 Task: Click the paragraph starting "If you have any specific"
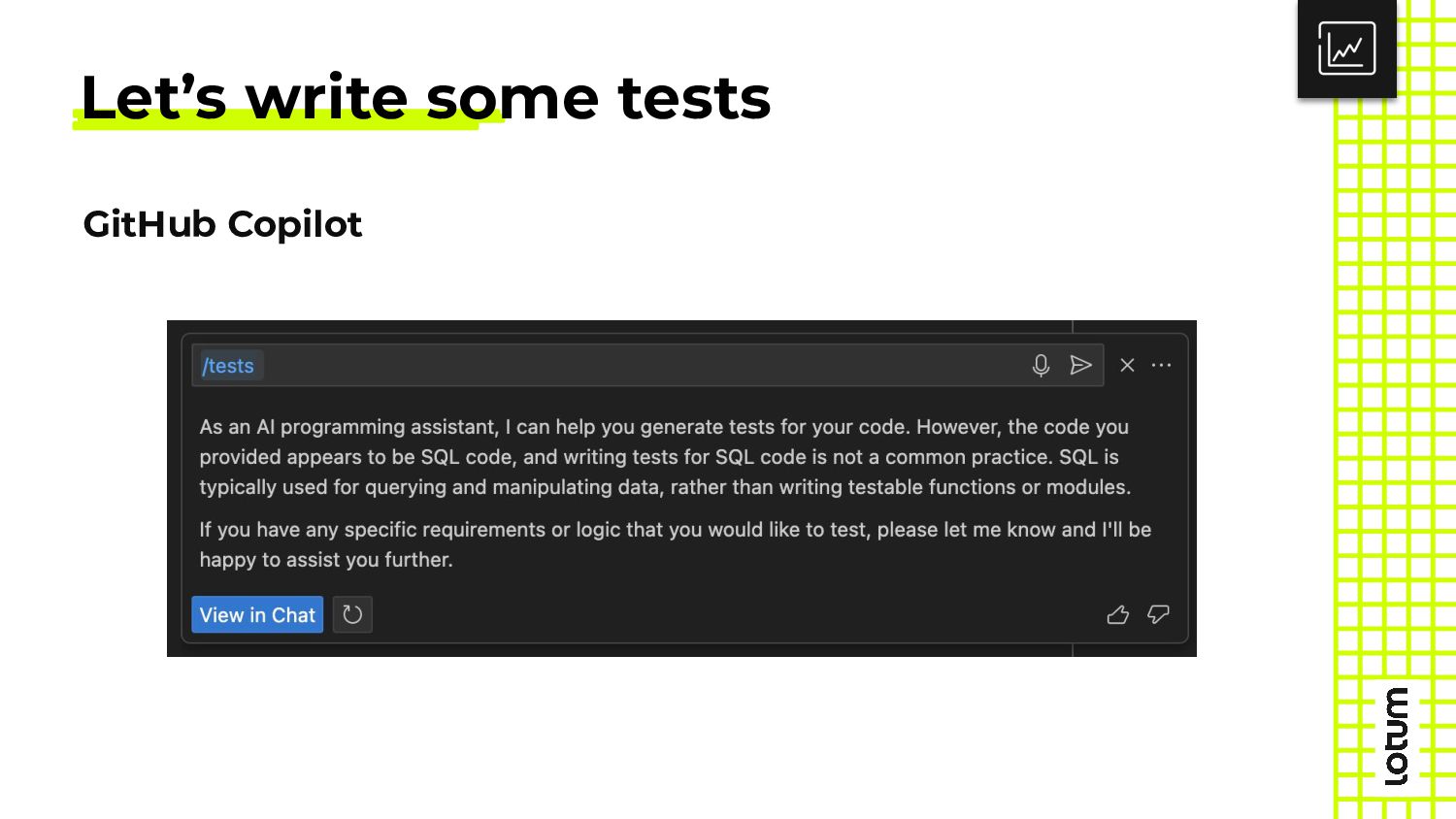click(675, 544)
